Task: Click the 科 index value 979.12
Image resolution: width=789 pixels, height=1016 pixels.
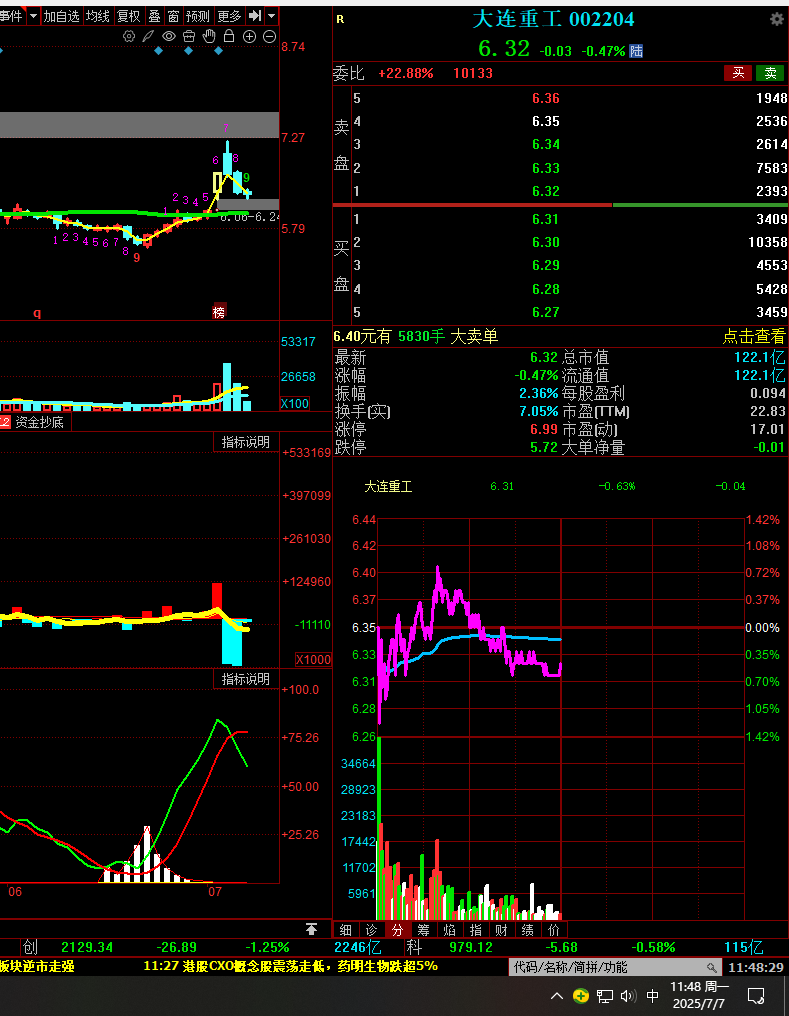Action: pos(471,947)
